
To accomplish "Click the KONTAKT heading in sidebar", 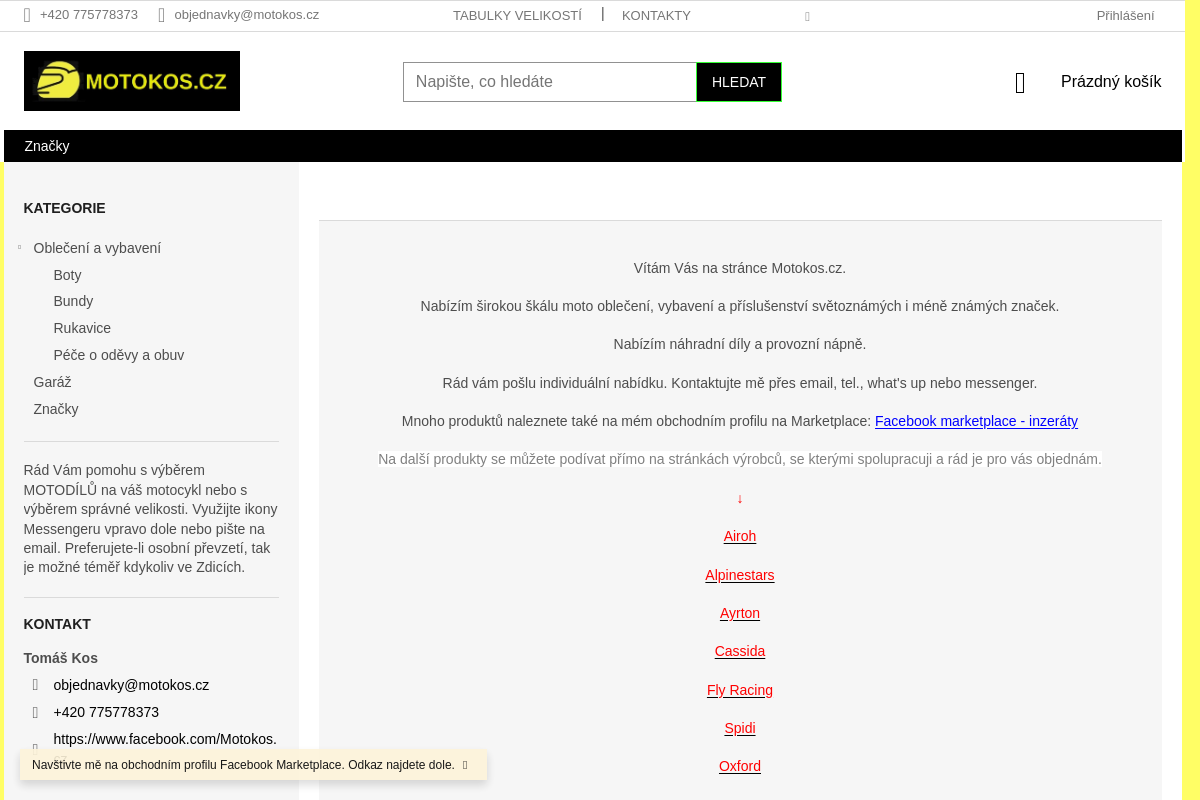I will (57, 624).
